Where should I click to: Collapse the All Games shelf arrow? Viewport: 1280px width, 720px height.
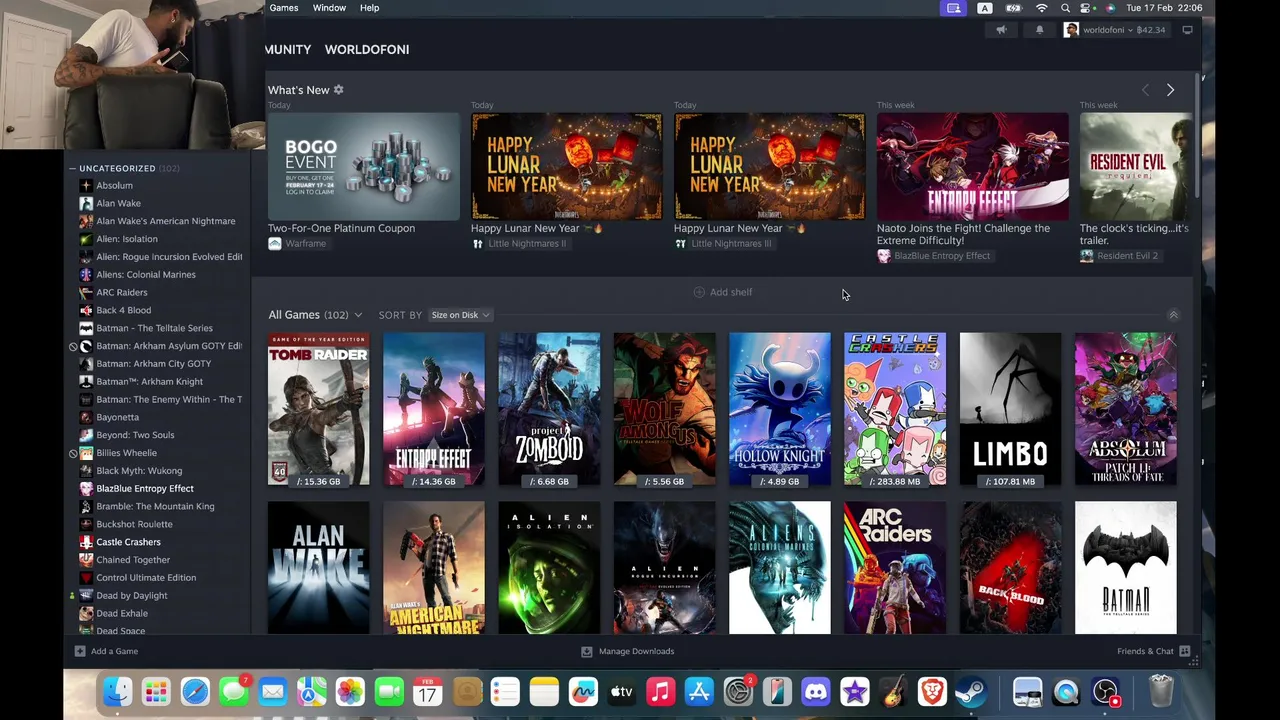pyautogui.click(x=1173, y=315)
